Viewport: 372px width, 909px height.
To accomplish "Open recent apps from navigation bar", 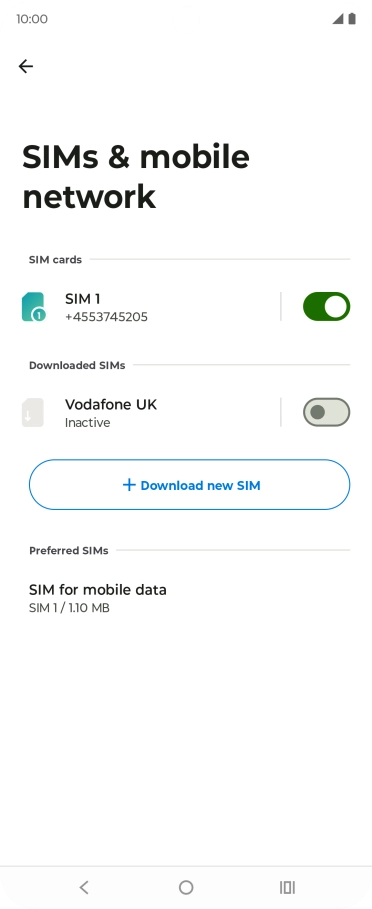I will tap(287, 887).
